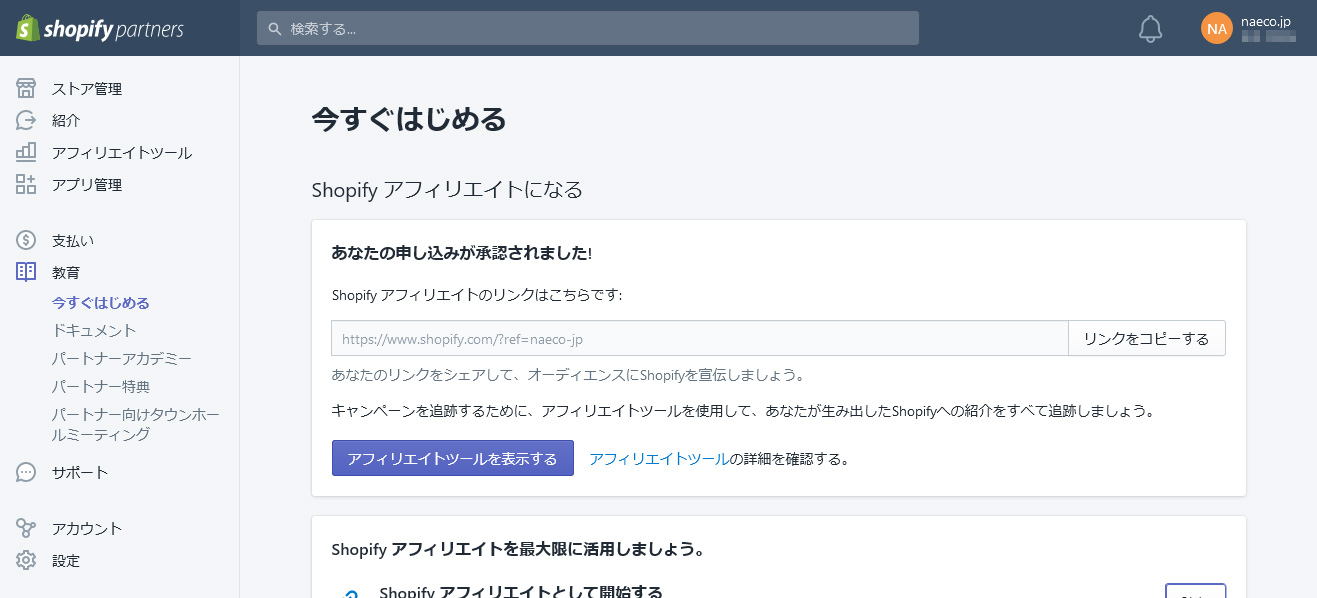Click the 紹介 referral arrow icon
Screen dimensions: 1317x598
26,120
